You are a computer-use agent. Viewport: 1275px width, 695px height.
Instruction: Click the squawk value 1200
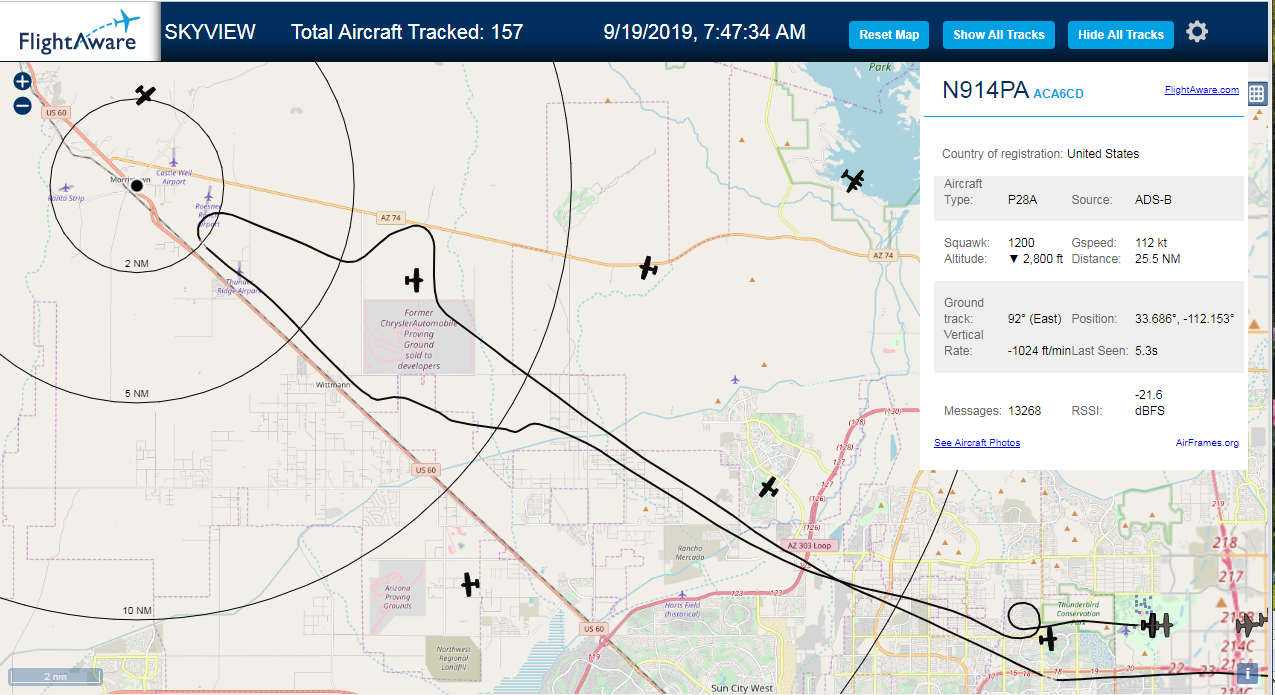pyautogui.click(x=1021, y=243)
